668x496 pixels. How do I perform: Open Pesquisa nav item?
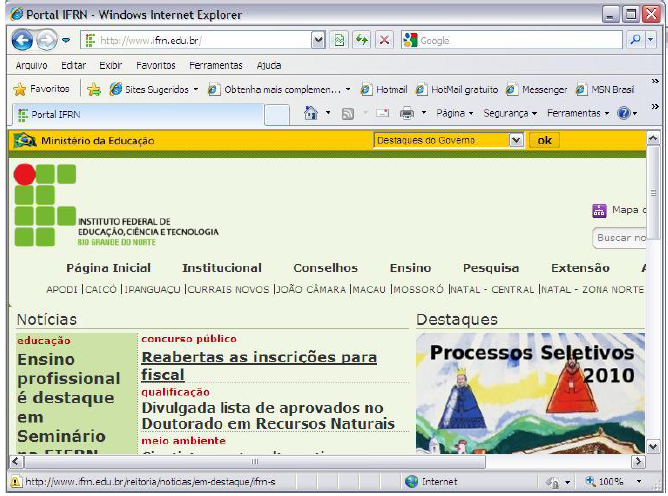point(491,268)
